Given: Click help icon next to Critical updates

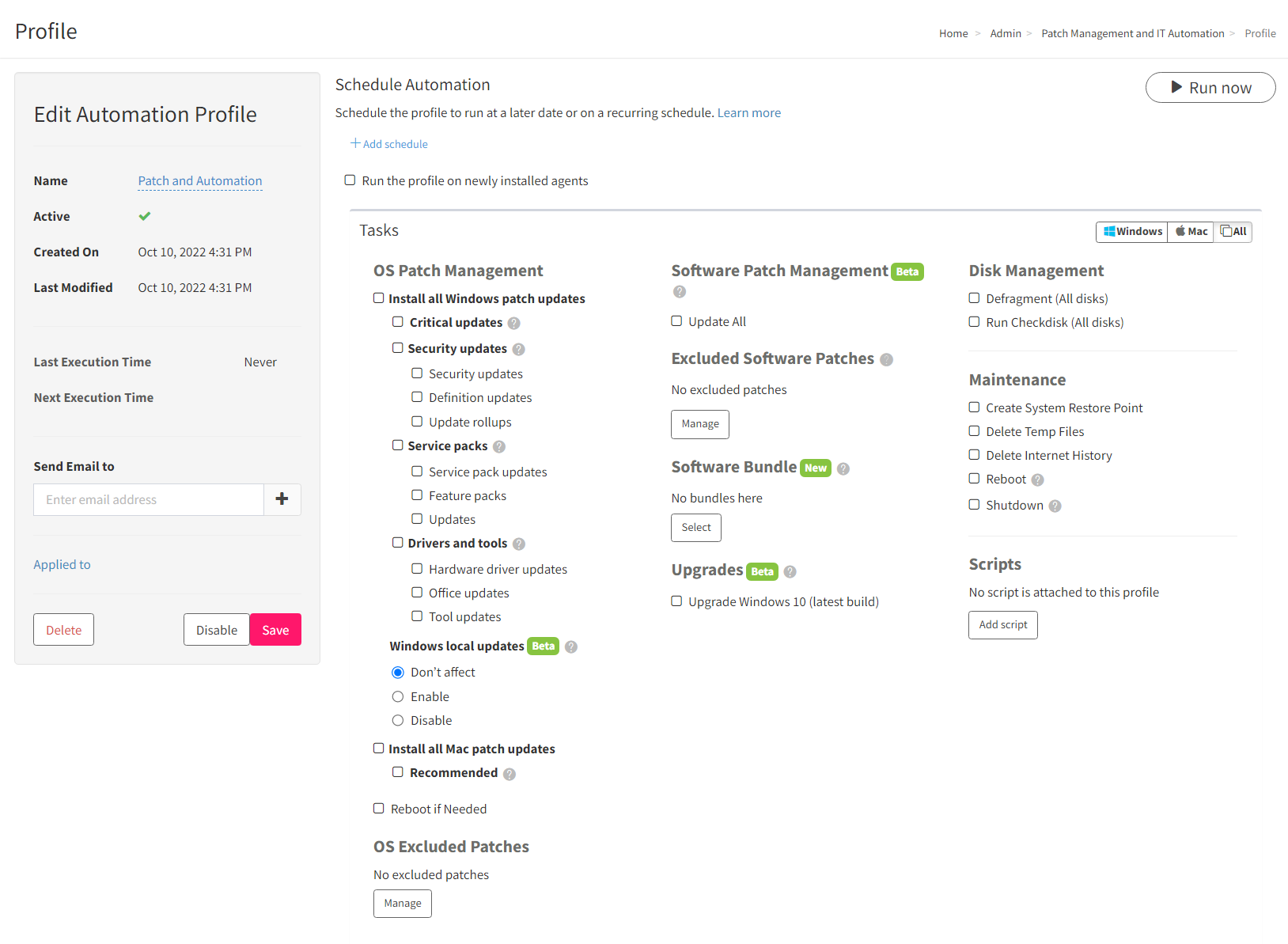Looking at the screenshot, I should [x=514, y=323].
